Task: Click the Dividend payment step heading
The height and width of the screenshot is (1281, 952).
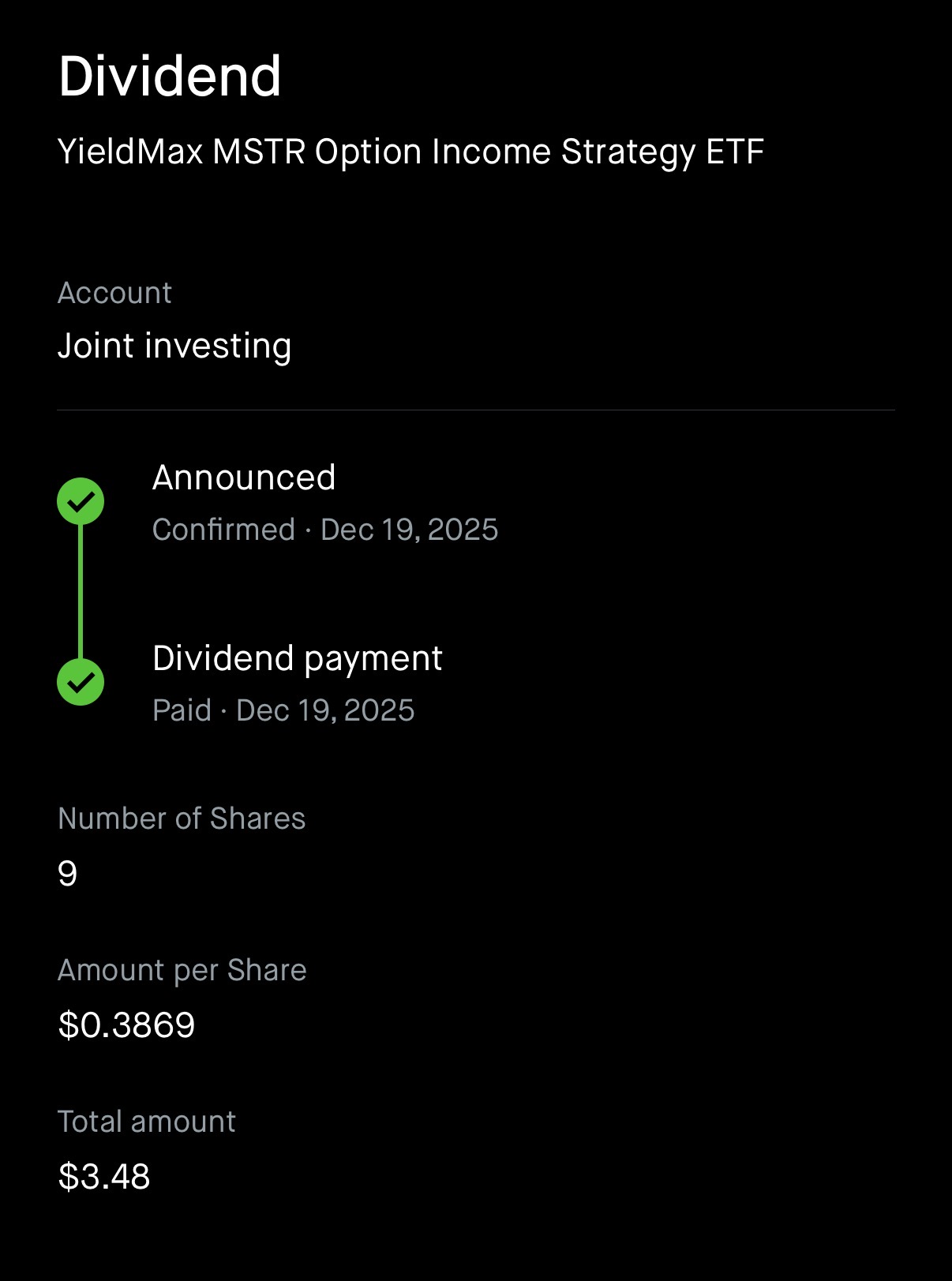Action: coord(297,658)
